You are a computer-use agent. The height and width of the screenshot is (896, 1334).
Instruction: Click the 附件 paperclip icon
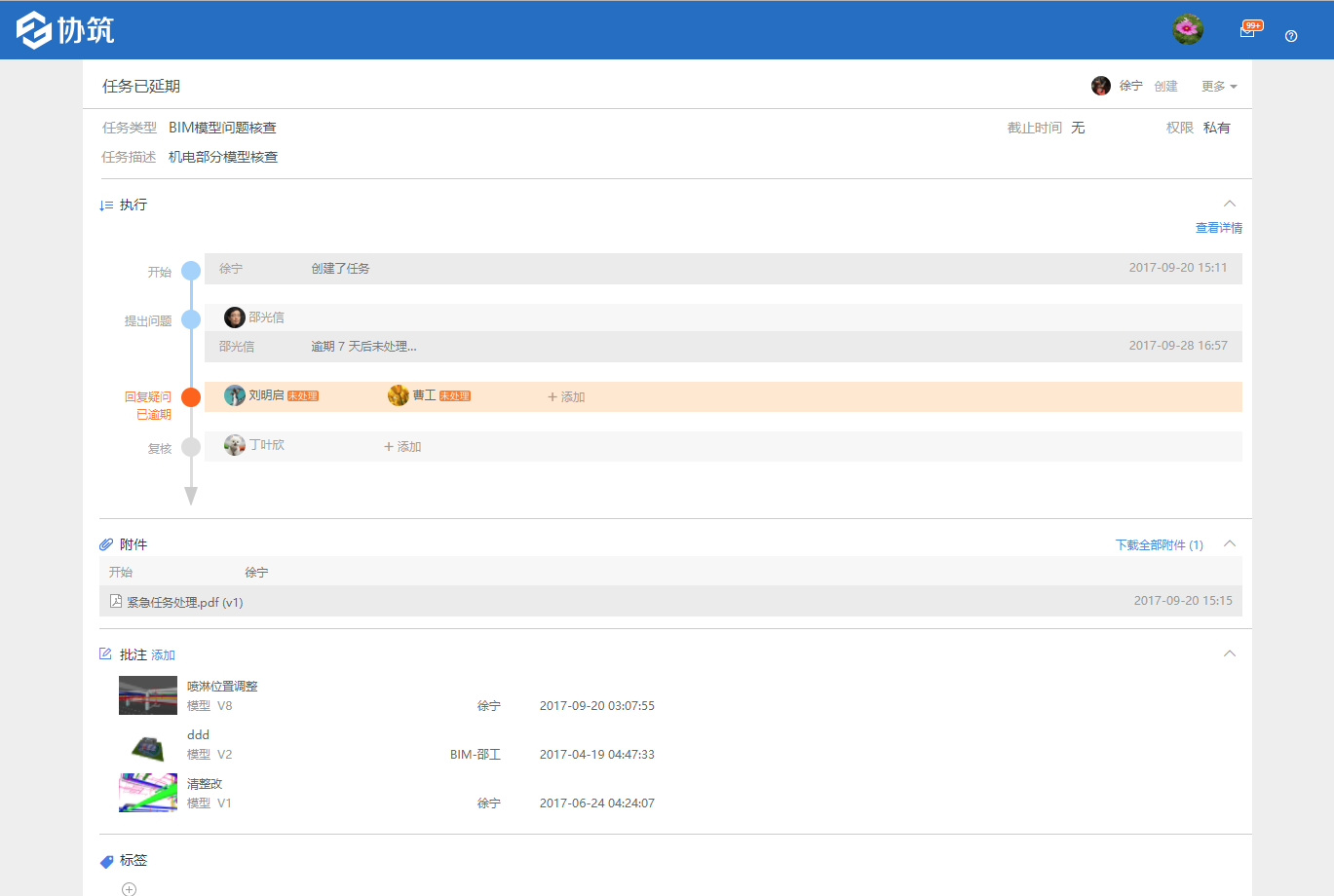(106, 544)
